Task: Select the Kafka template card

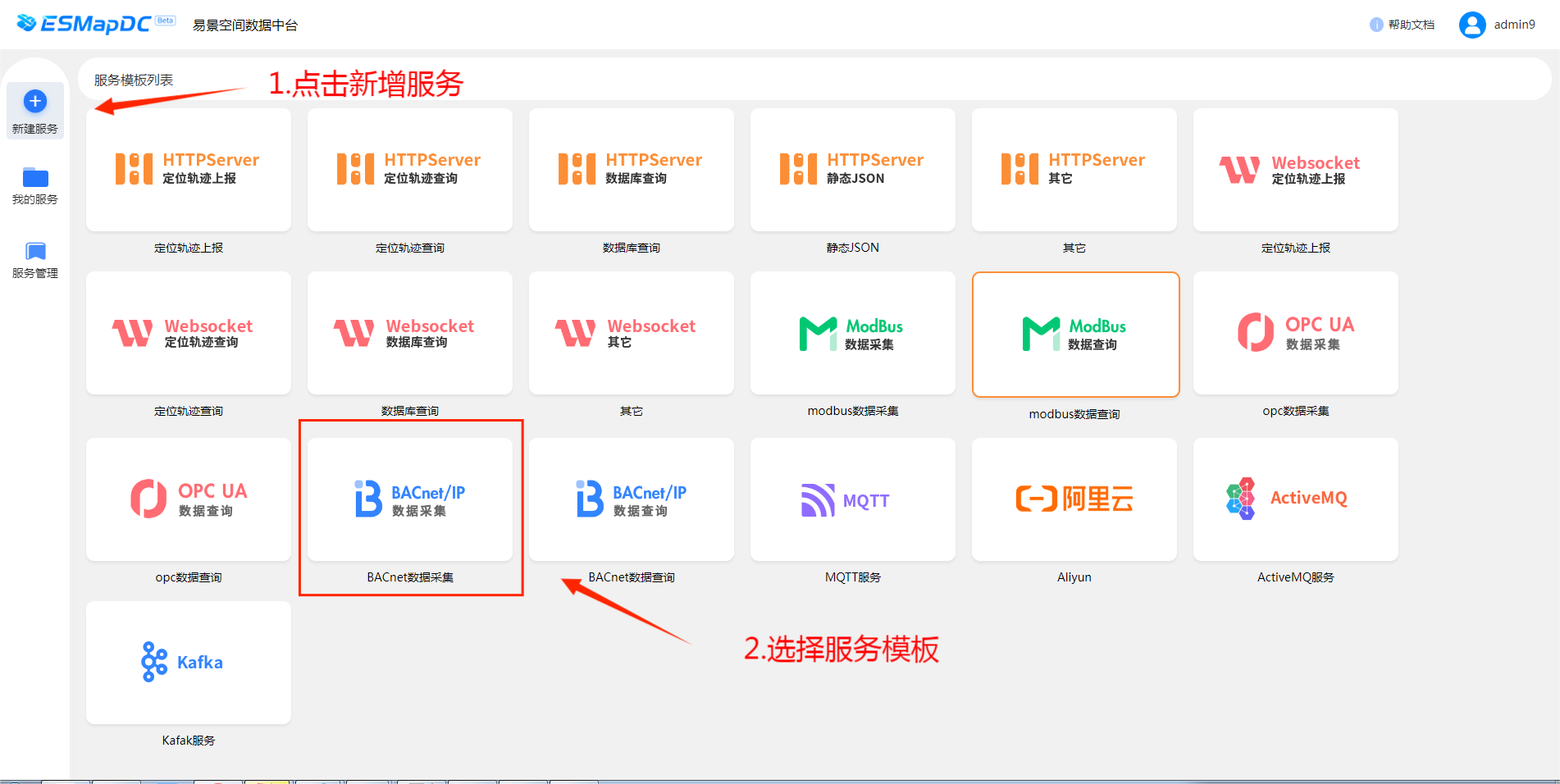Action: click(x=189, y=663)
